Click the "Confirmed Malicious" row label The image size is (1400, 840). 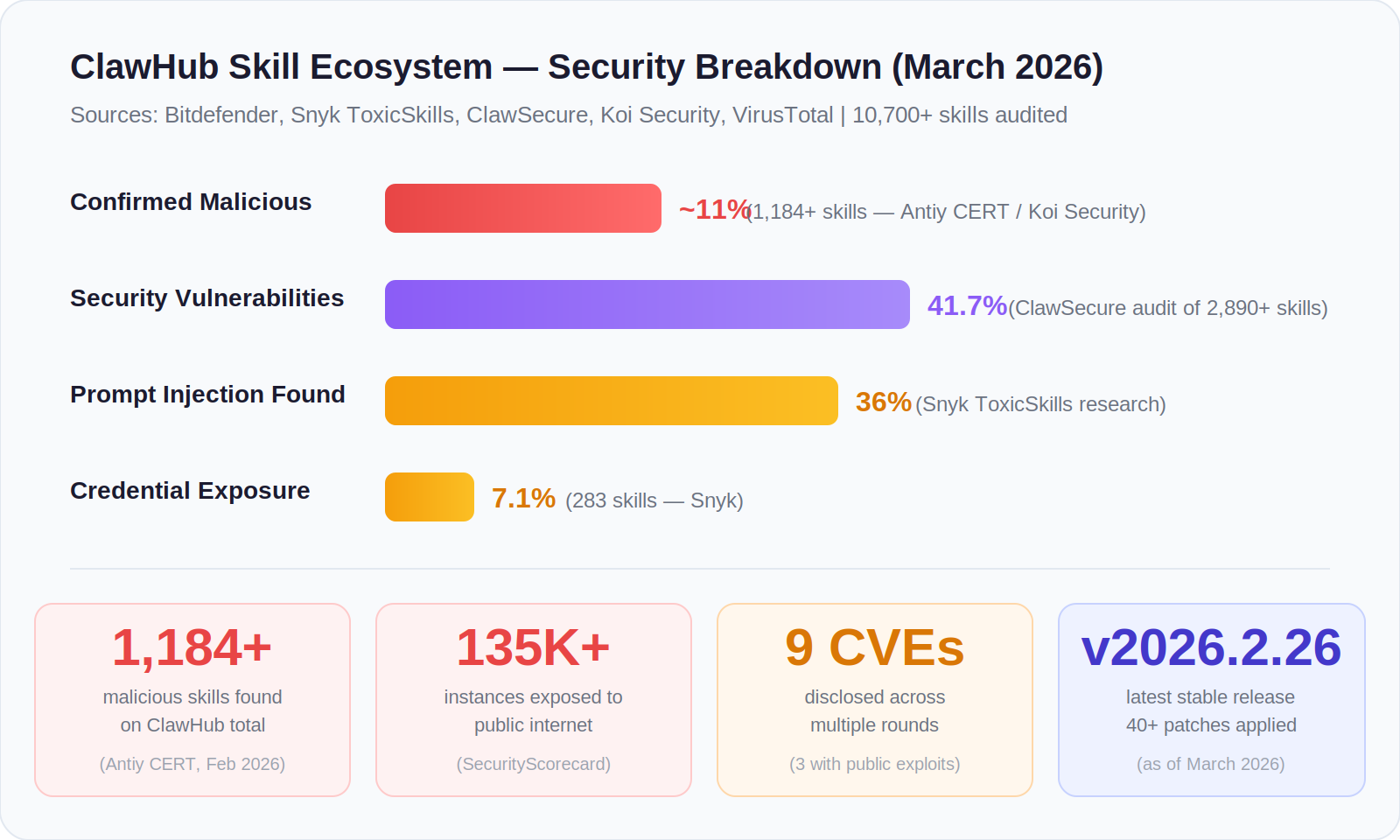click(191, 202)
